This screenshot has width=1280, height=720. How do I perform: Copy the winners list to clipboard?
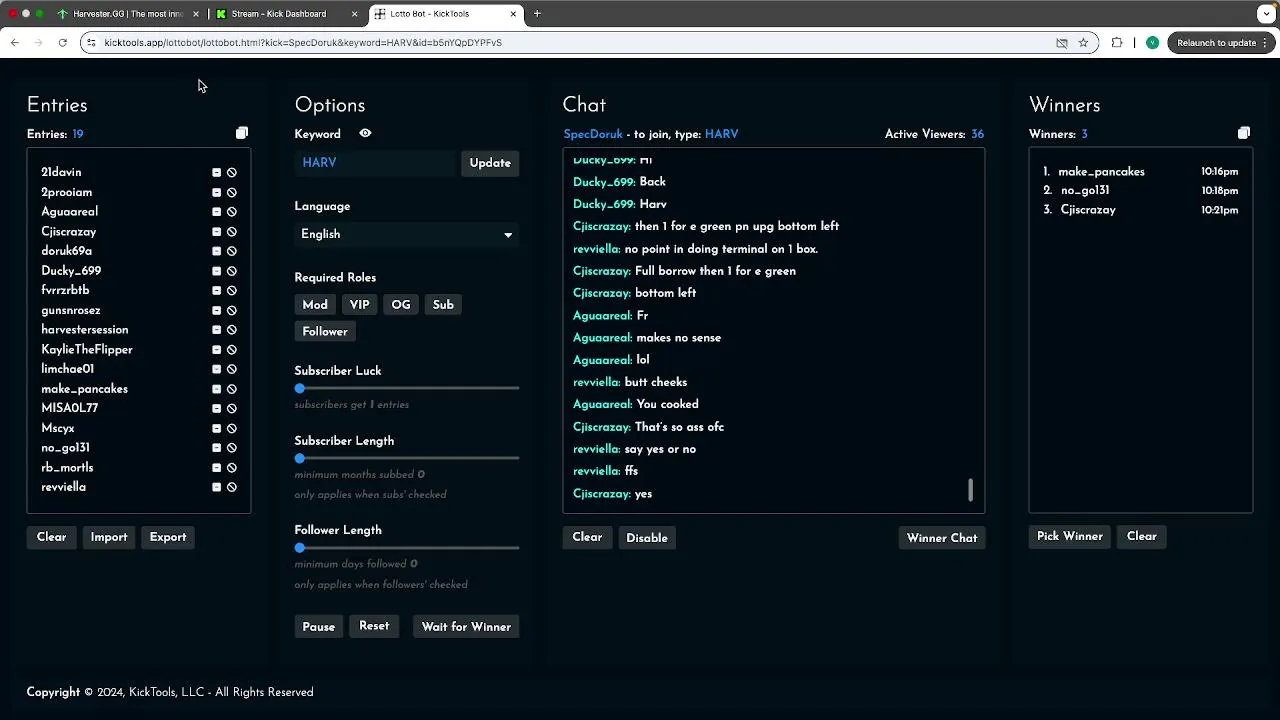1244,133
